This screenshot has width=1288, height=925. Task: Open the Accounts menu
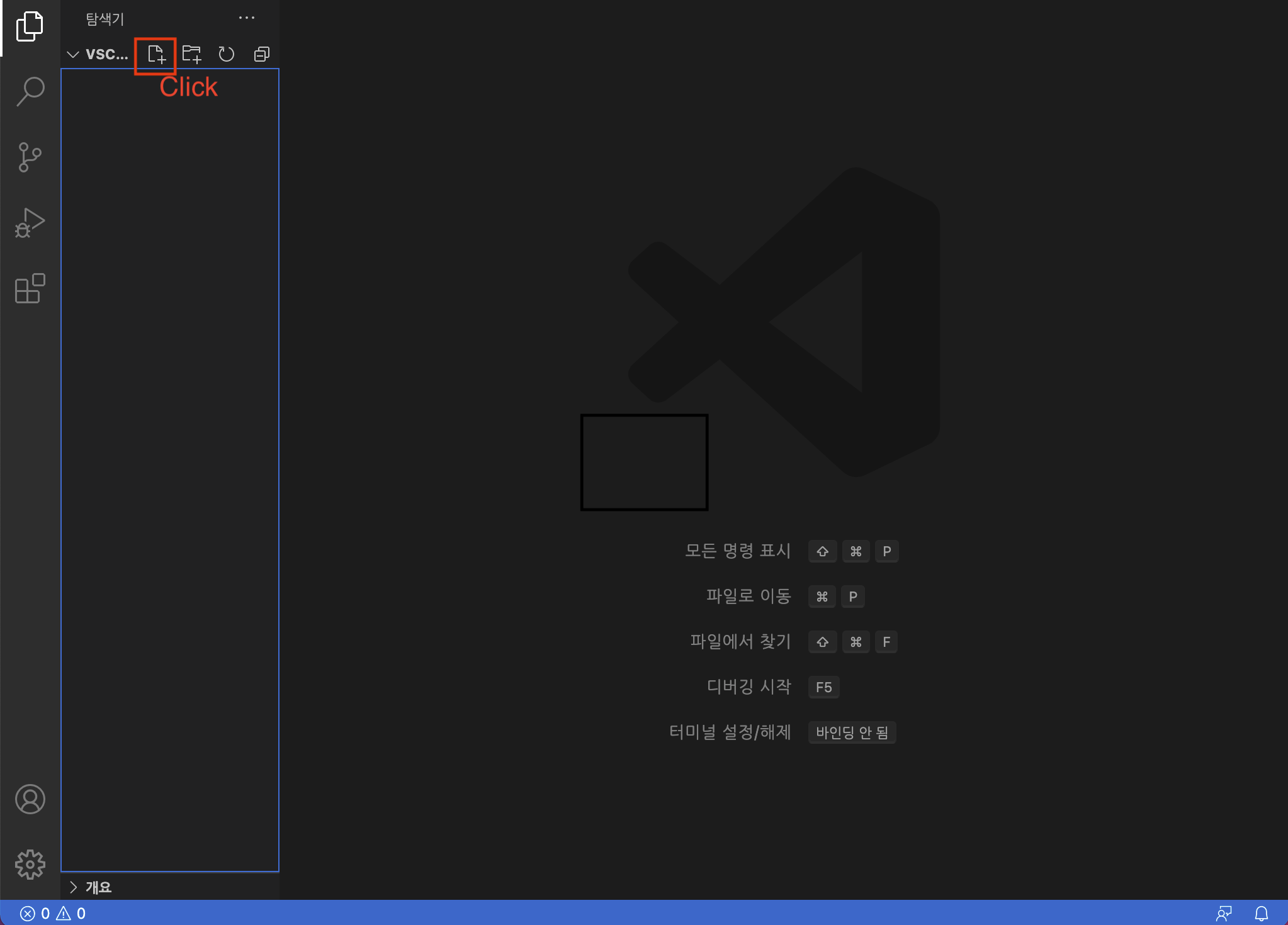pos(30,799)
